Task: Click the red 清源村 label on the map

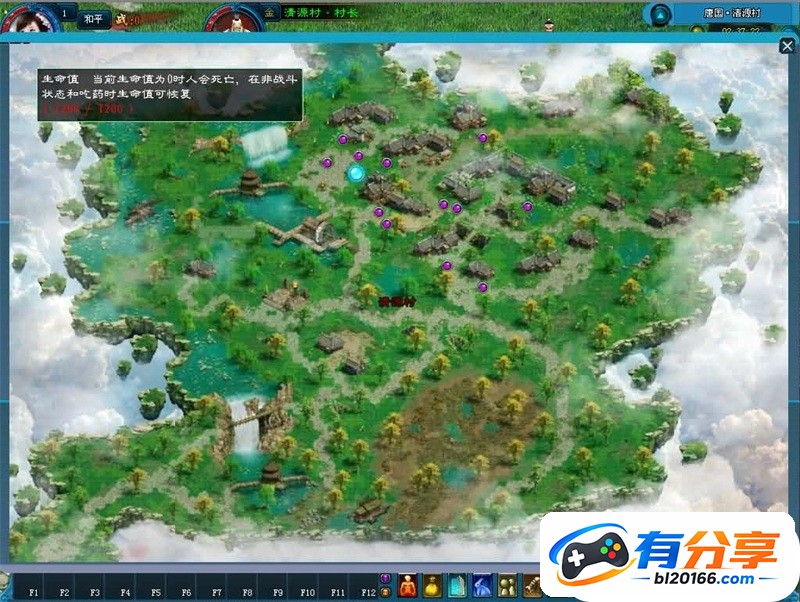Action: pyautogui.click(x=397, y=302)
